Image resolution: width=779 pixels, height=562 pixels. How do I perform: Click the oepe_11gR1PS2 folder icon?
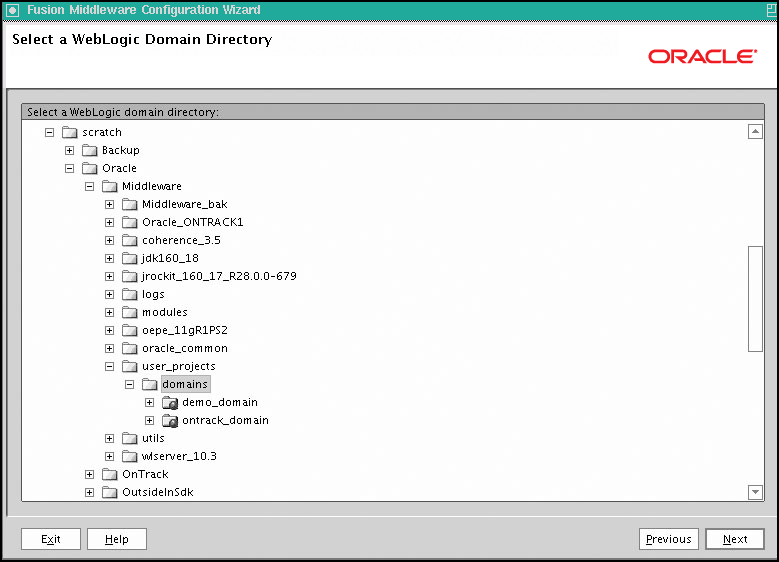point(130,330)
